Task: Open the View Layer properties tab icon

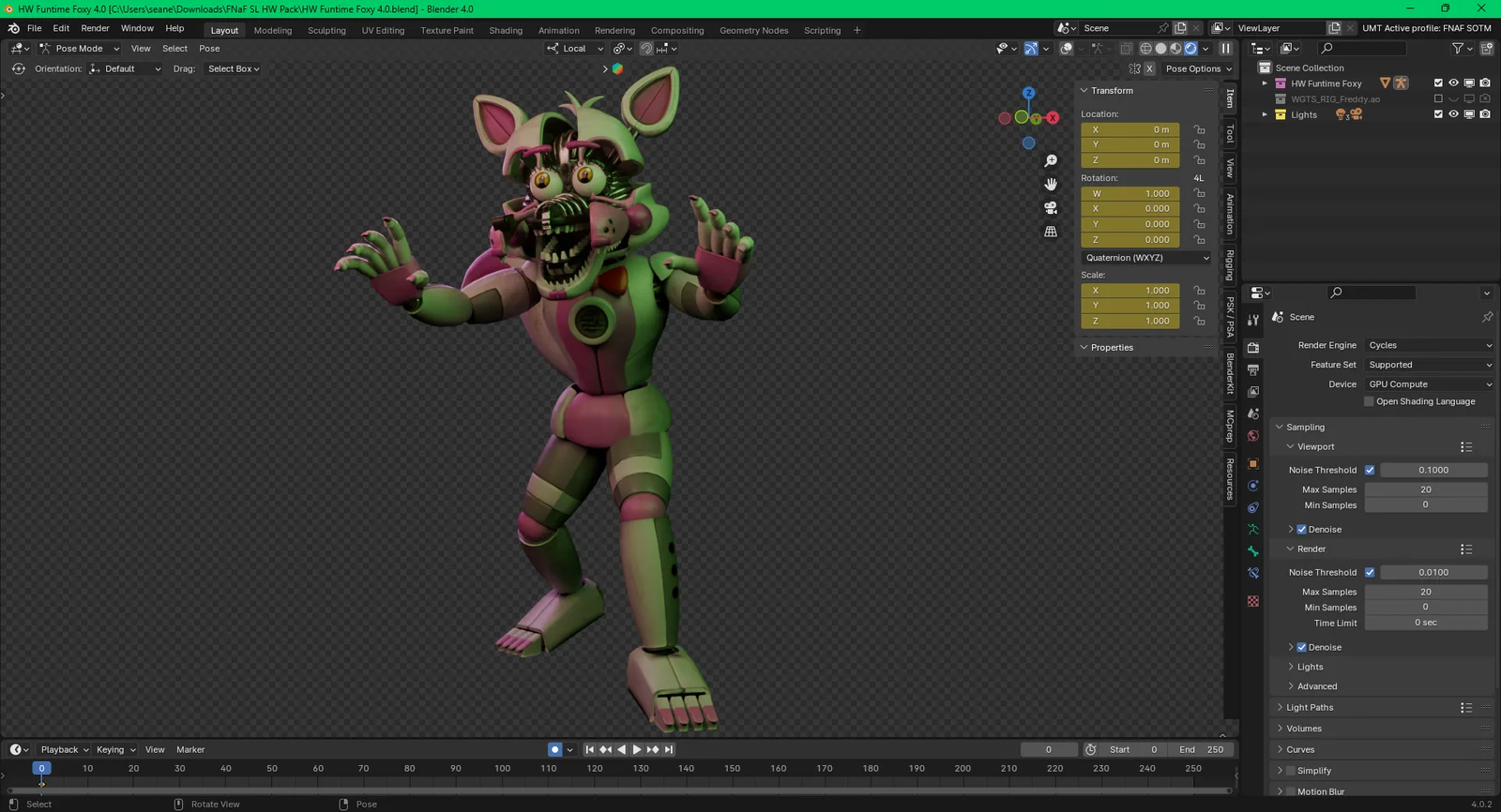Action: tap(1253, 392)
